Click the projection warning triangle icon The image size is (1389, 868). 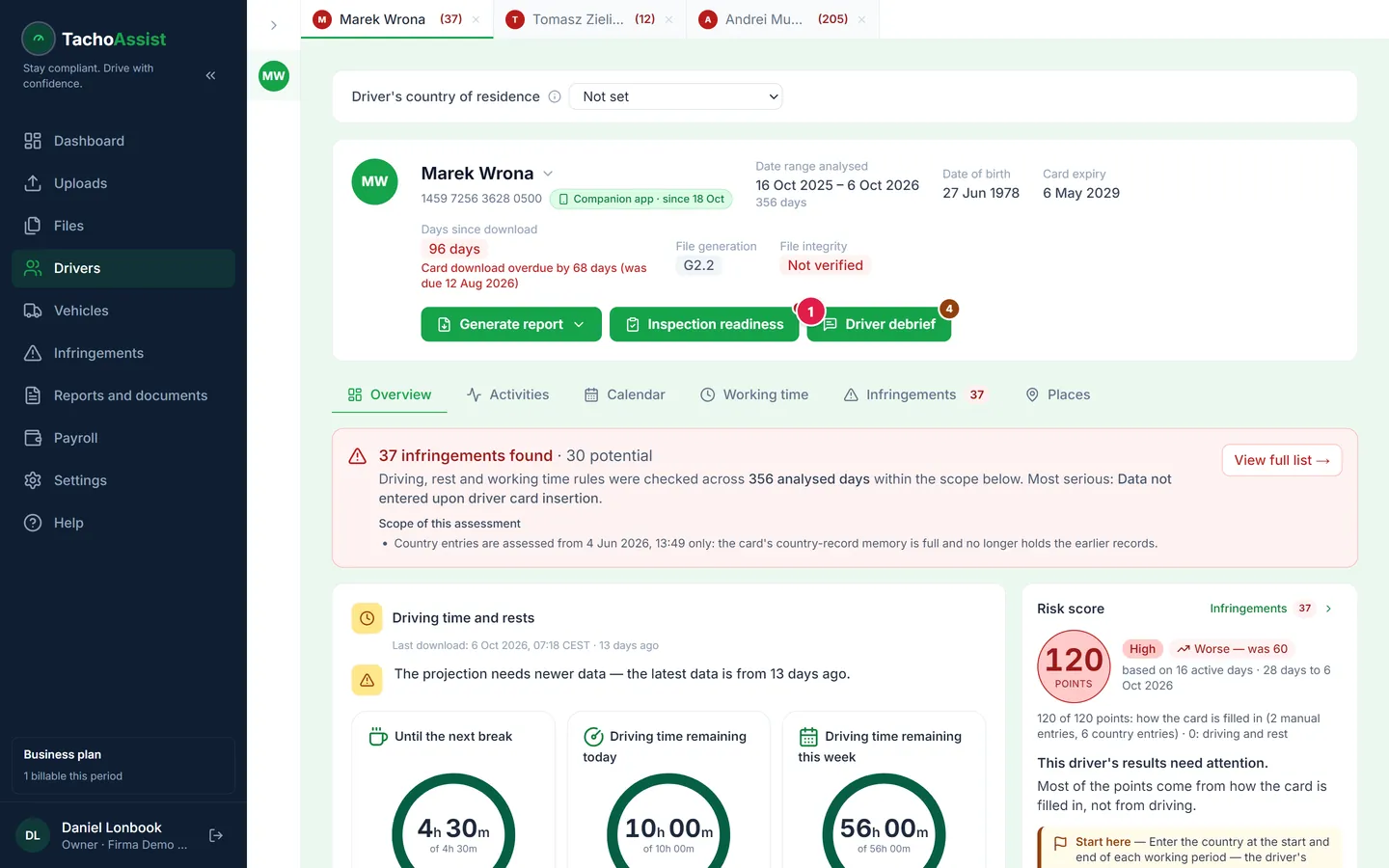coord(367,680)
